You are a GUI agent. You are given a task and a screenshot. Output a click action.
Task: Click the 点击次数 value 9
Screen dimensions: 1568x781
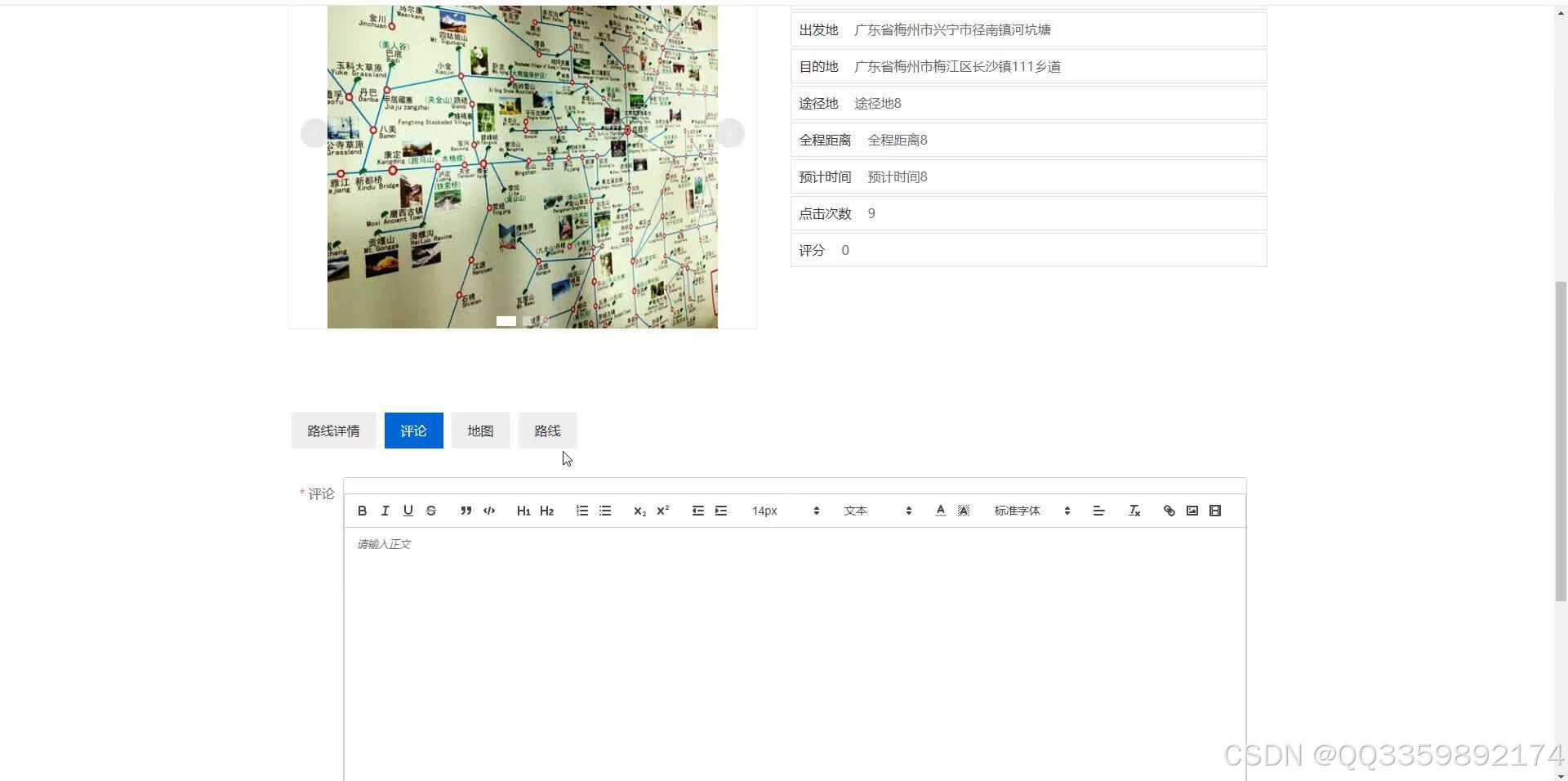click(871, 213)
